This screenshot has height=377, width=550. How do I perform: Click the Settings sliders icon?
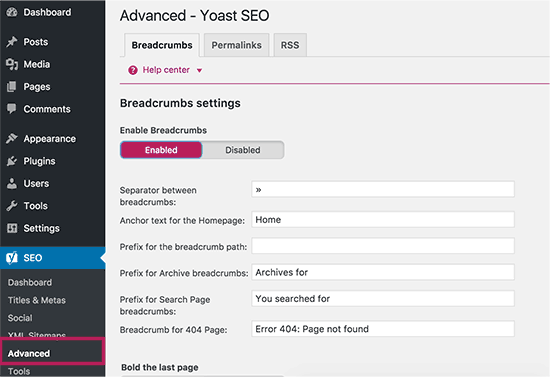[12, 228]
